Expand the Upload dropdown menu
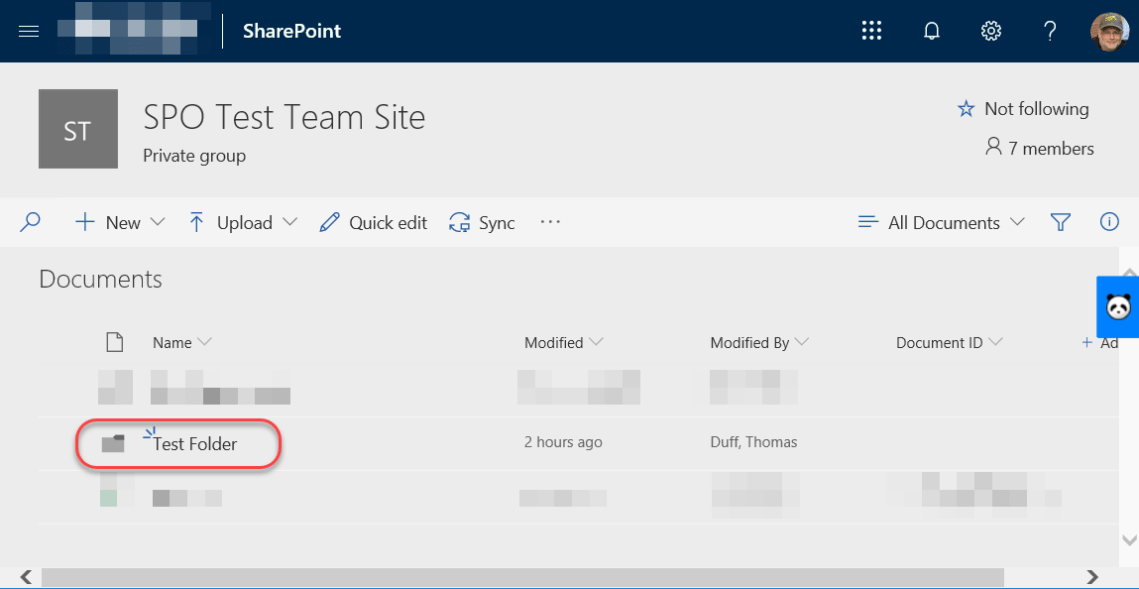 pos(241,222)
